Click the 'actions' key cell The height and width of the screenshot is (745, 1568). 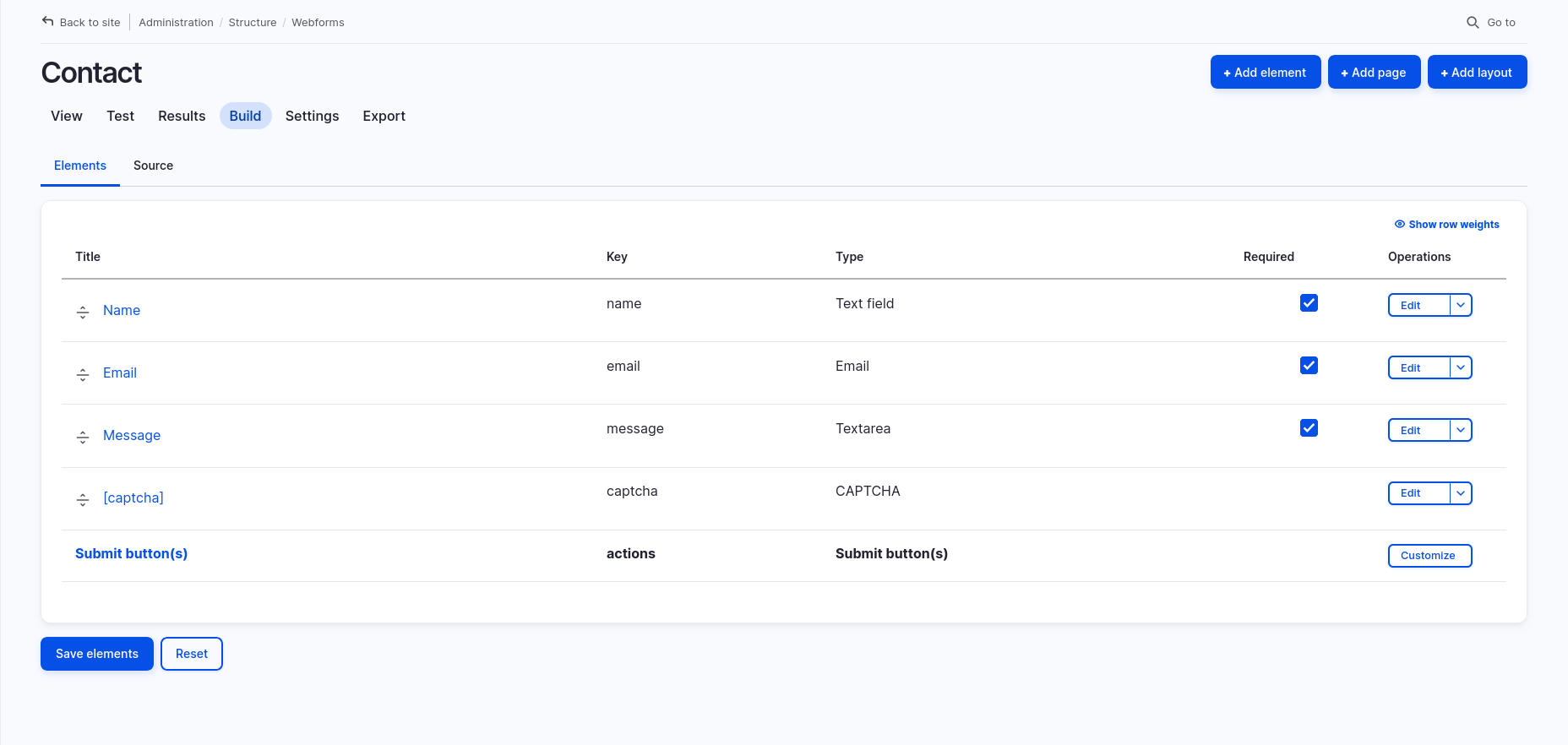pos(630,553)
